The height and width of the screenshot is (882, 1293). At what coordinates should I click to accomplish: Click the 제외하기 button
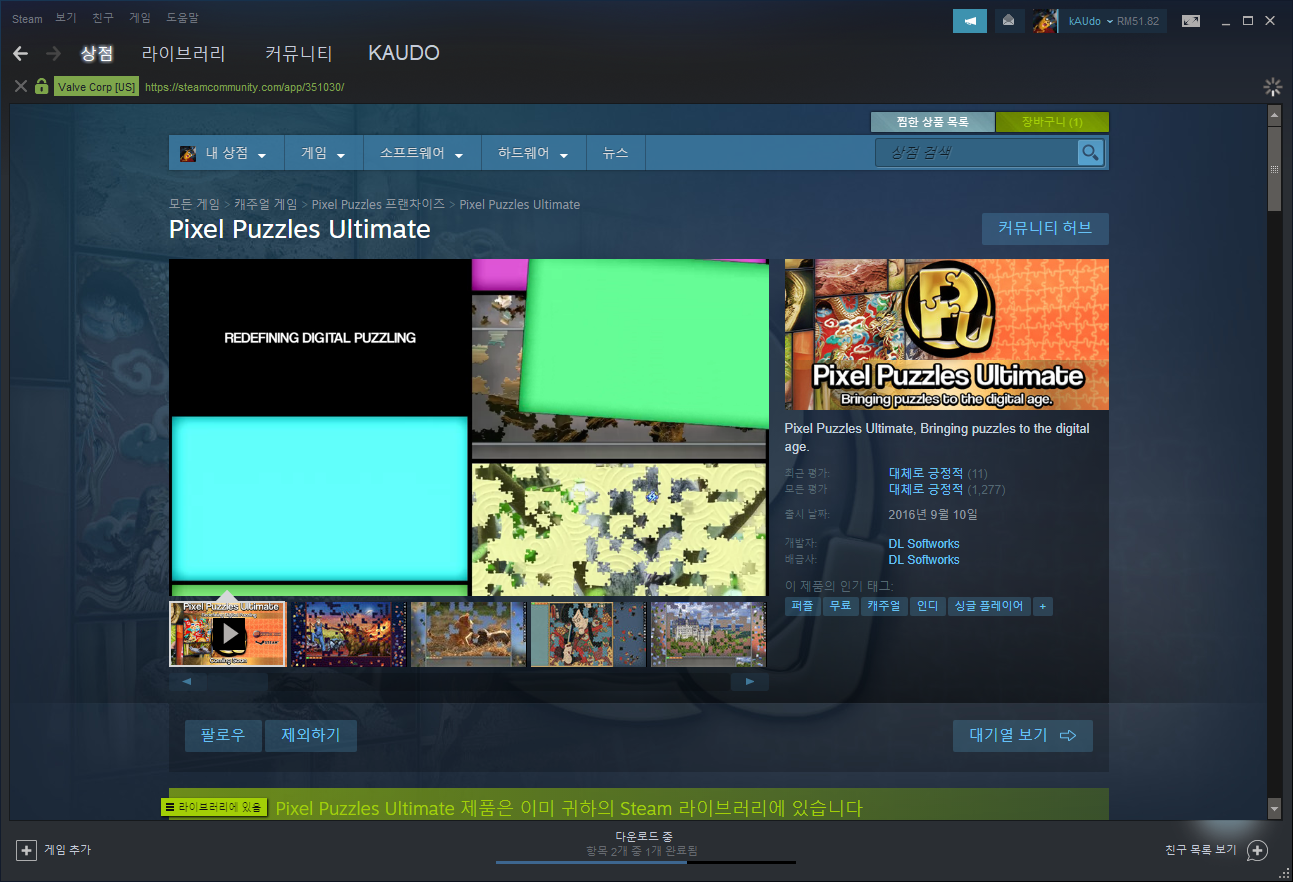point(311,736)
